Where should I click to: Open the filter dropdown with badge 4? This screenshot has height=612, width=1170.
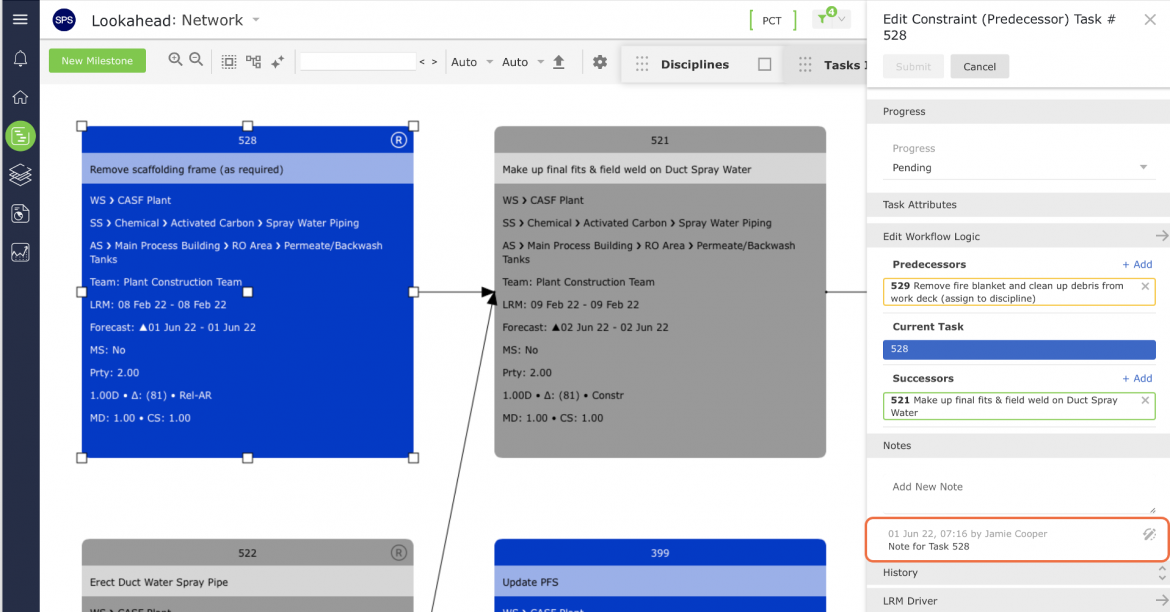(831, 19)
